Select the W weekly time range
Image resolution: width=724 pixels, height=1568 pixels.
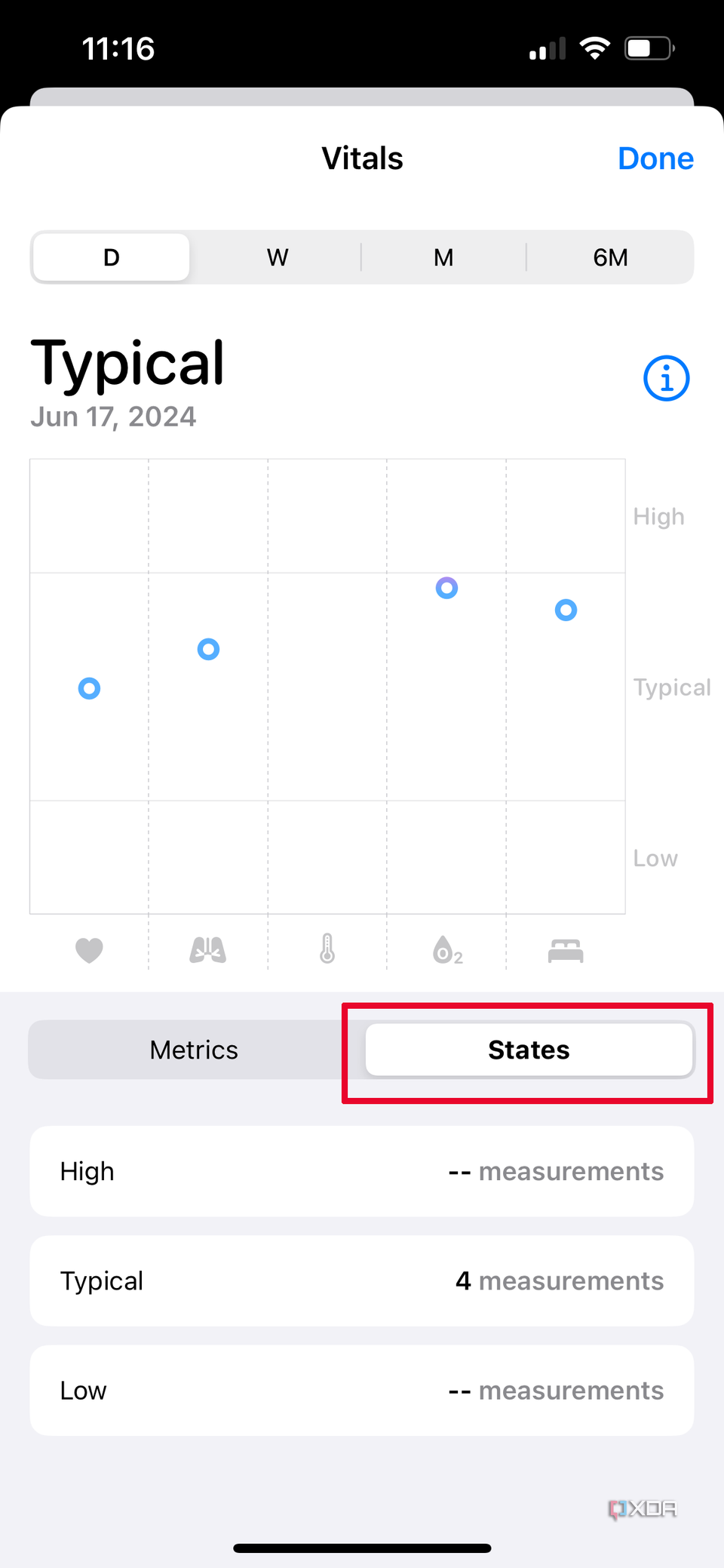(x=277, y=257)
